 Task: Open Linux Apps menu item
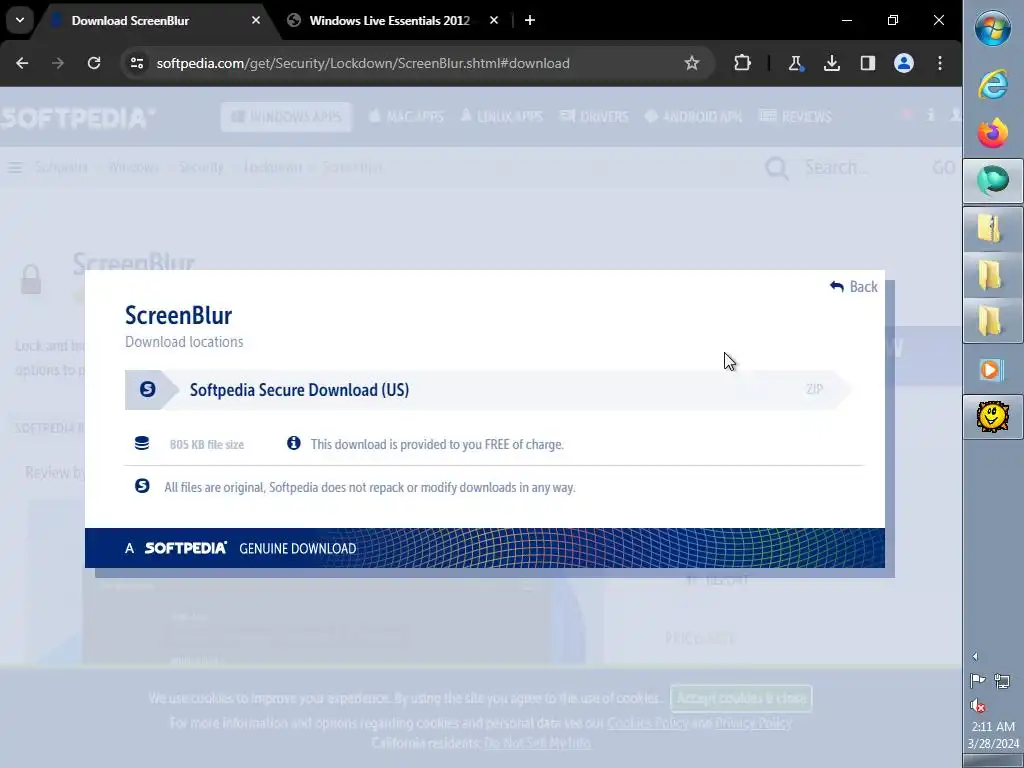(502, 117)
